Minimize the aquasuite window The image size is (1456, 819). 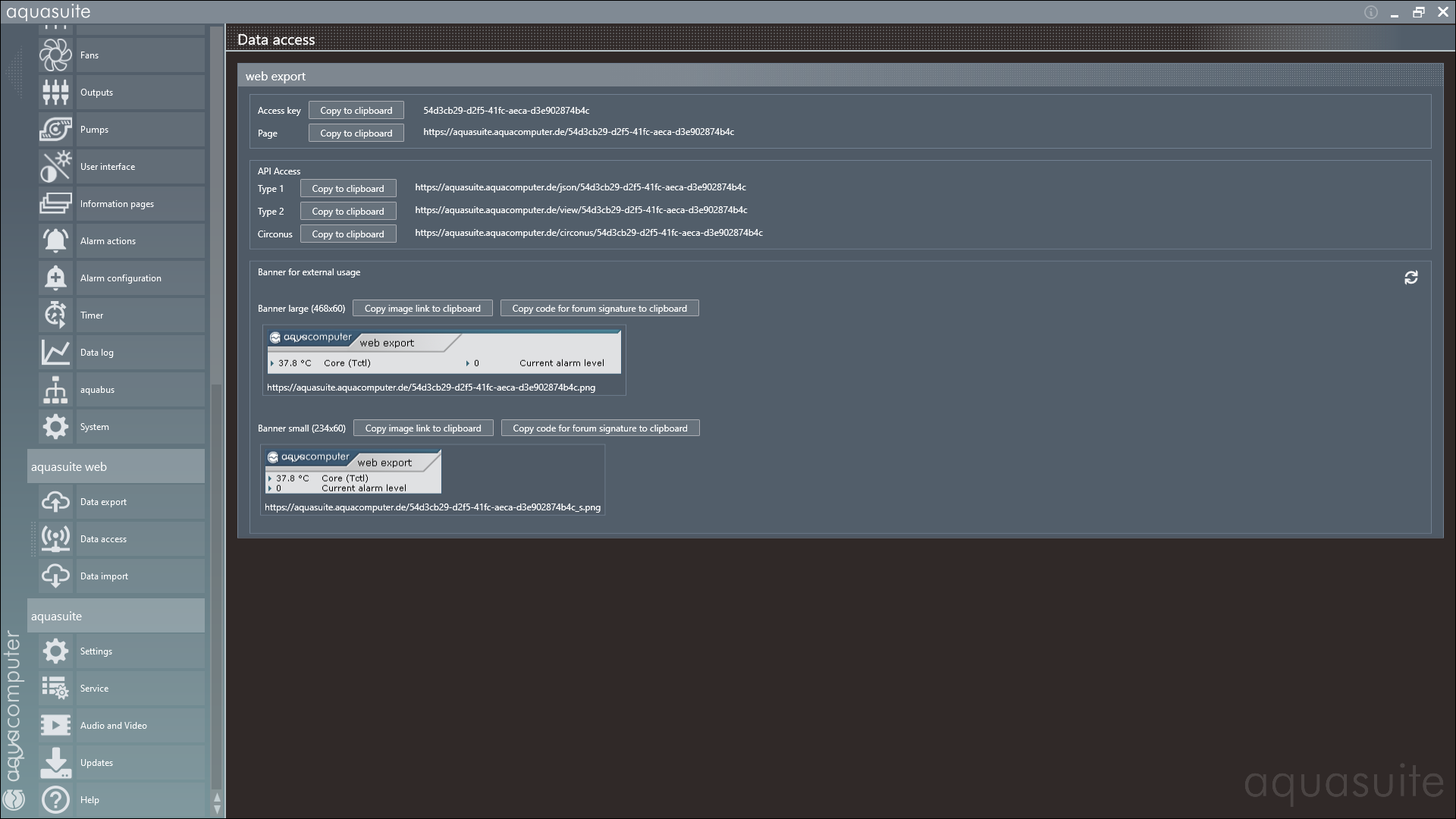coord(1395,13)
